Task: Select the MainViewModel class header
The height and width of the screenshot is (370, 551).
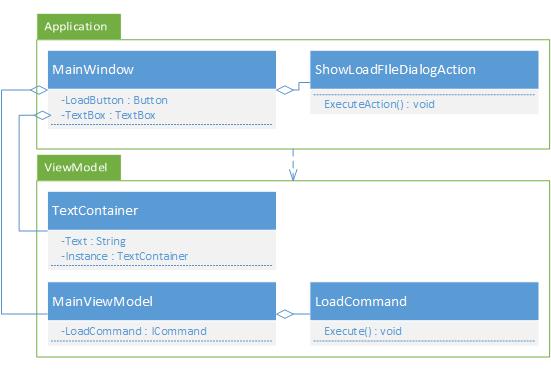Action: point(162,301)
